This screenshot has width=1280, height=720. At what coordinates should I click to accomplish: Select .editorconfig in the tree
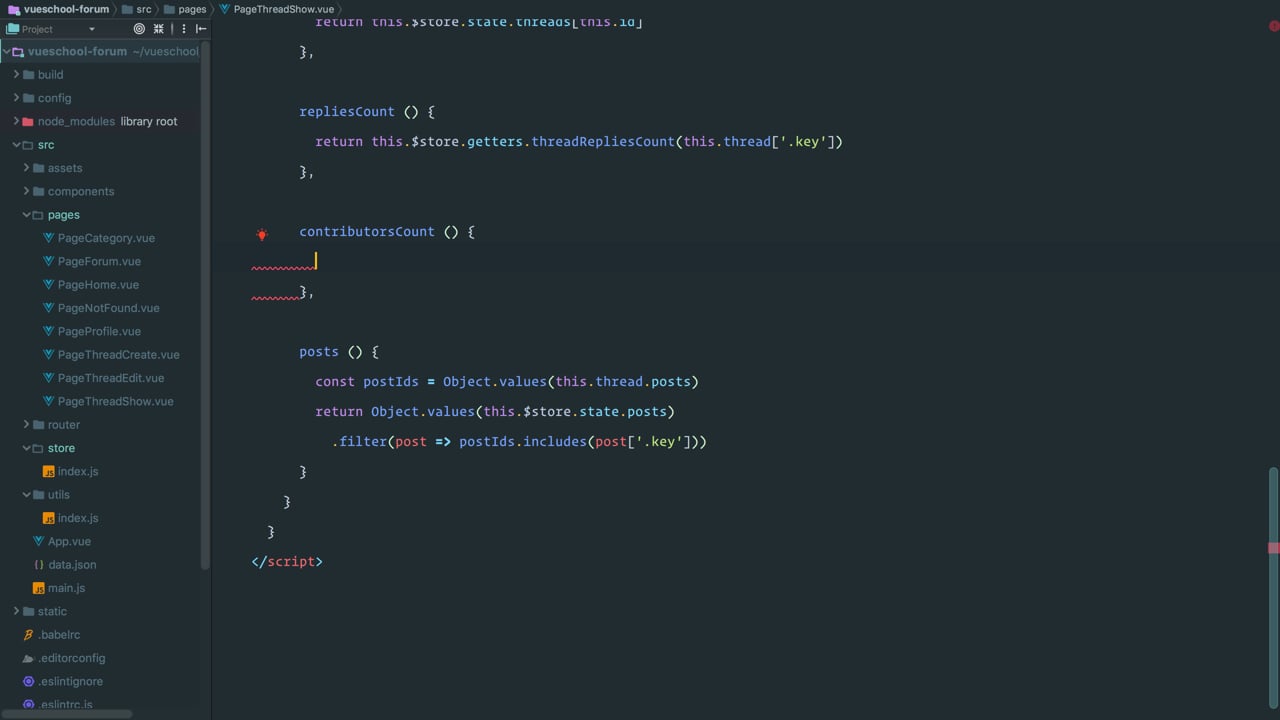pos(71,658)
